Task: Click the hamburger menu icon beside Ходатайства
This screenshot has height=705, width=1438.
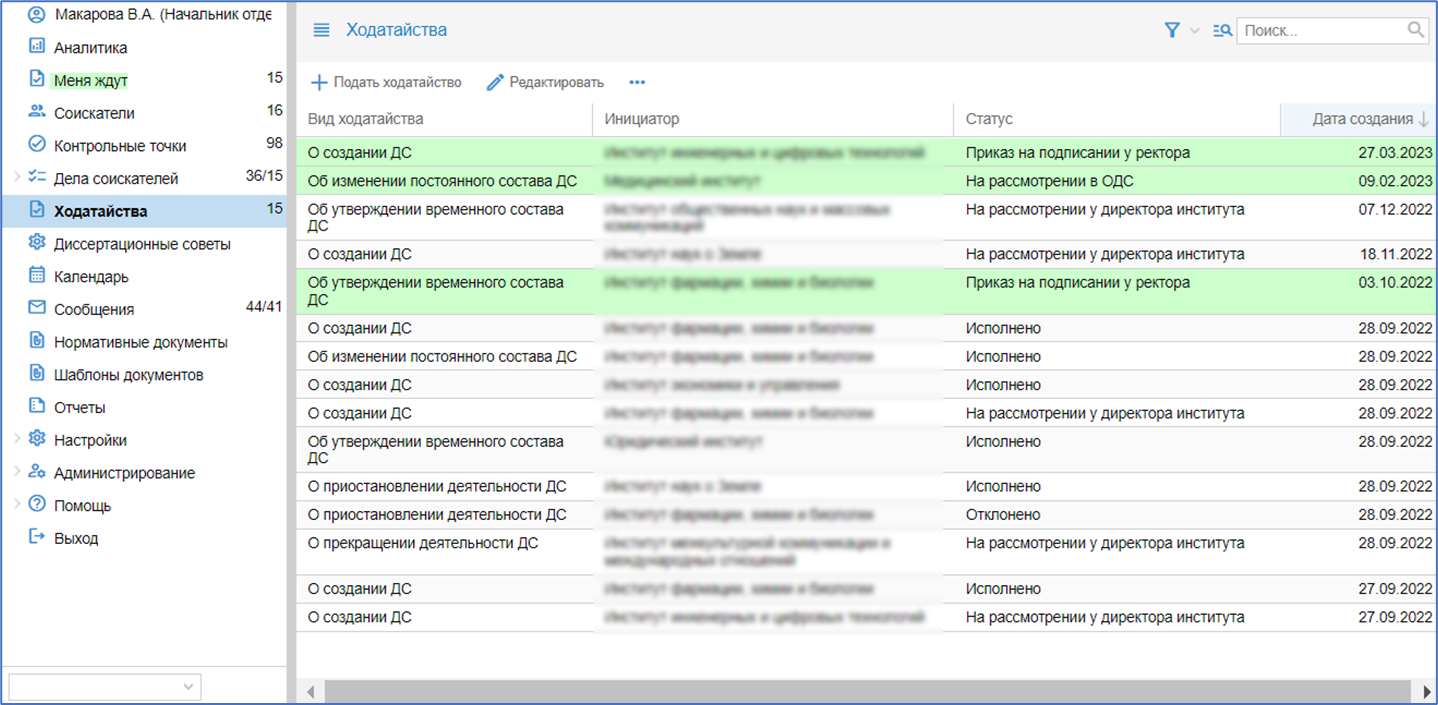Action: pyautogui.click(x=321, y=31)
